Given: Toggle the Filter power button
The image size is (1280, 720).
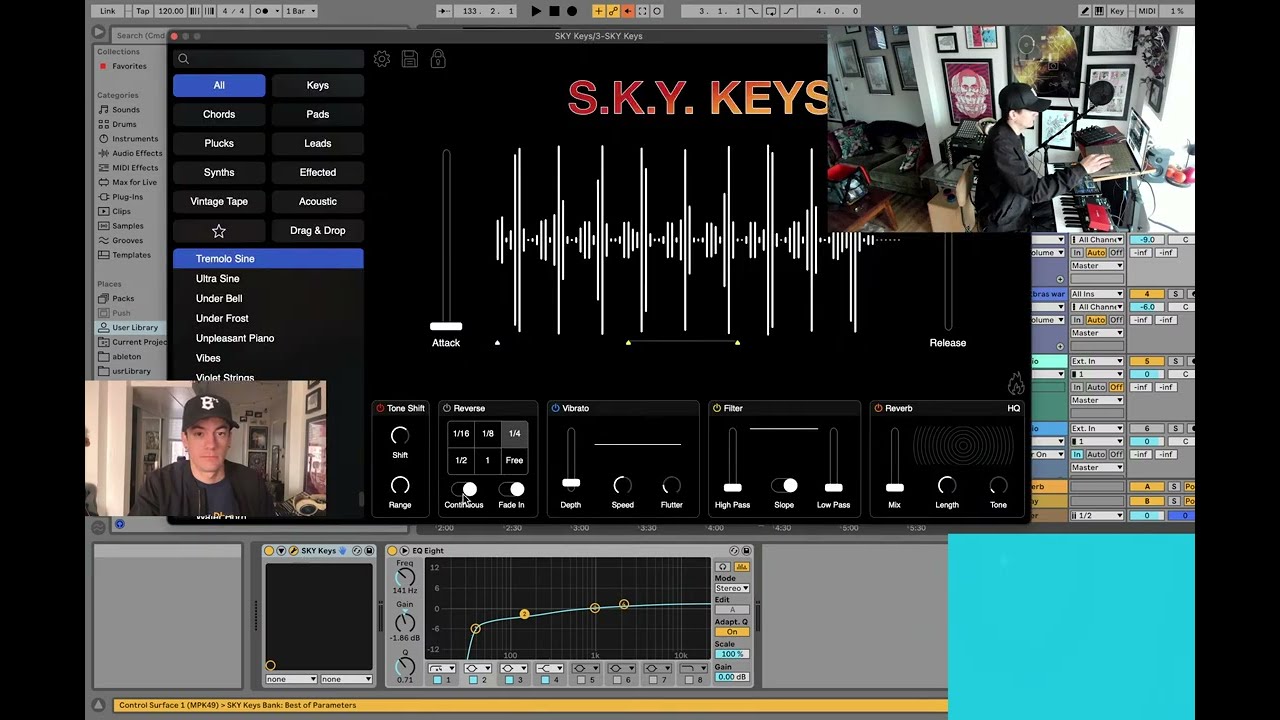Looking at the screenshot, I should point(717,408).
